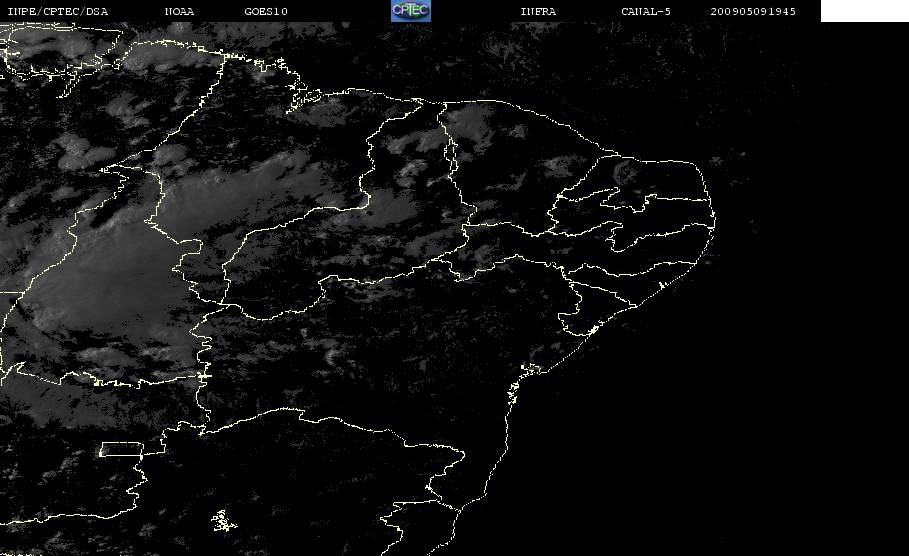The image size is (909, 556).
Task: Select the CANAL-5 channel label
Action: click(646, 12)
